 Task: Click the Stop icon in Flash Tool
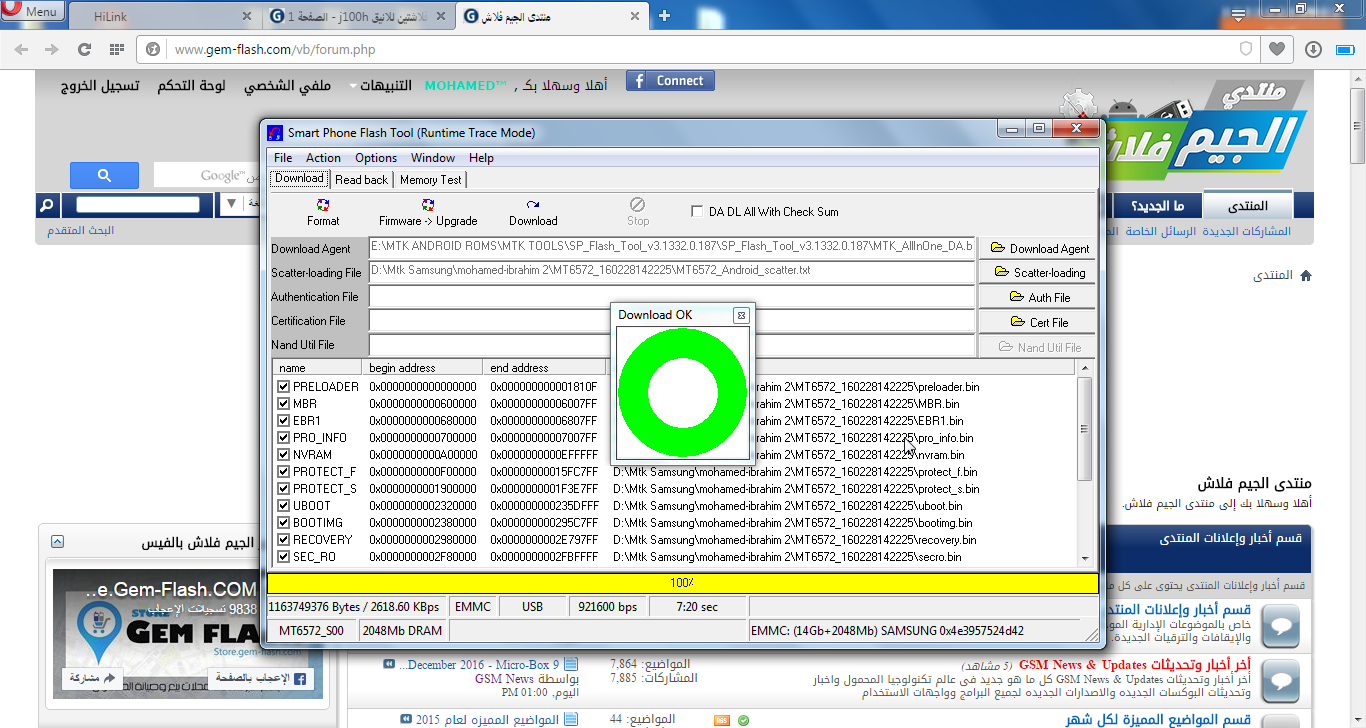(x=638, y=204)
